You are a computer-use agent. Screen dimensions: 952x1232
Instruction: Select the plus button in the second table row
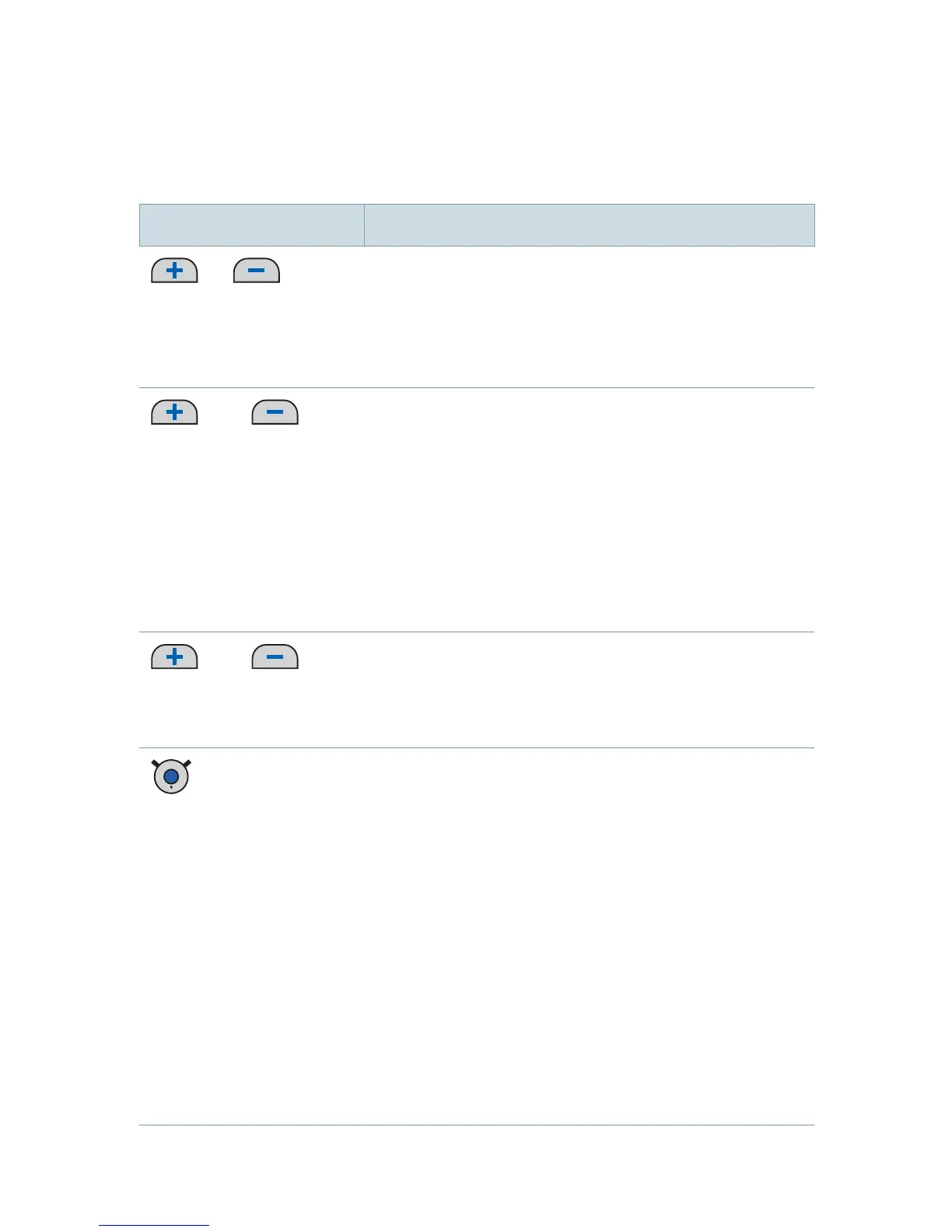[x=174, y=412]
